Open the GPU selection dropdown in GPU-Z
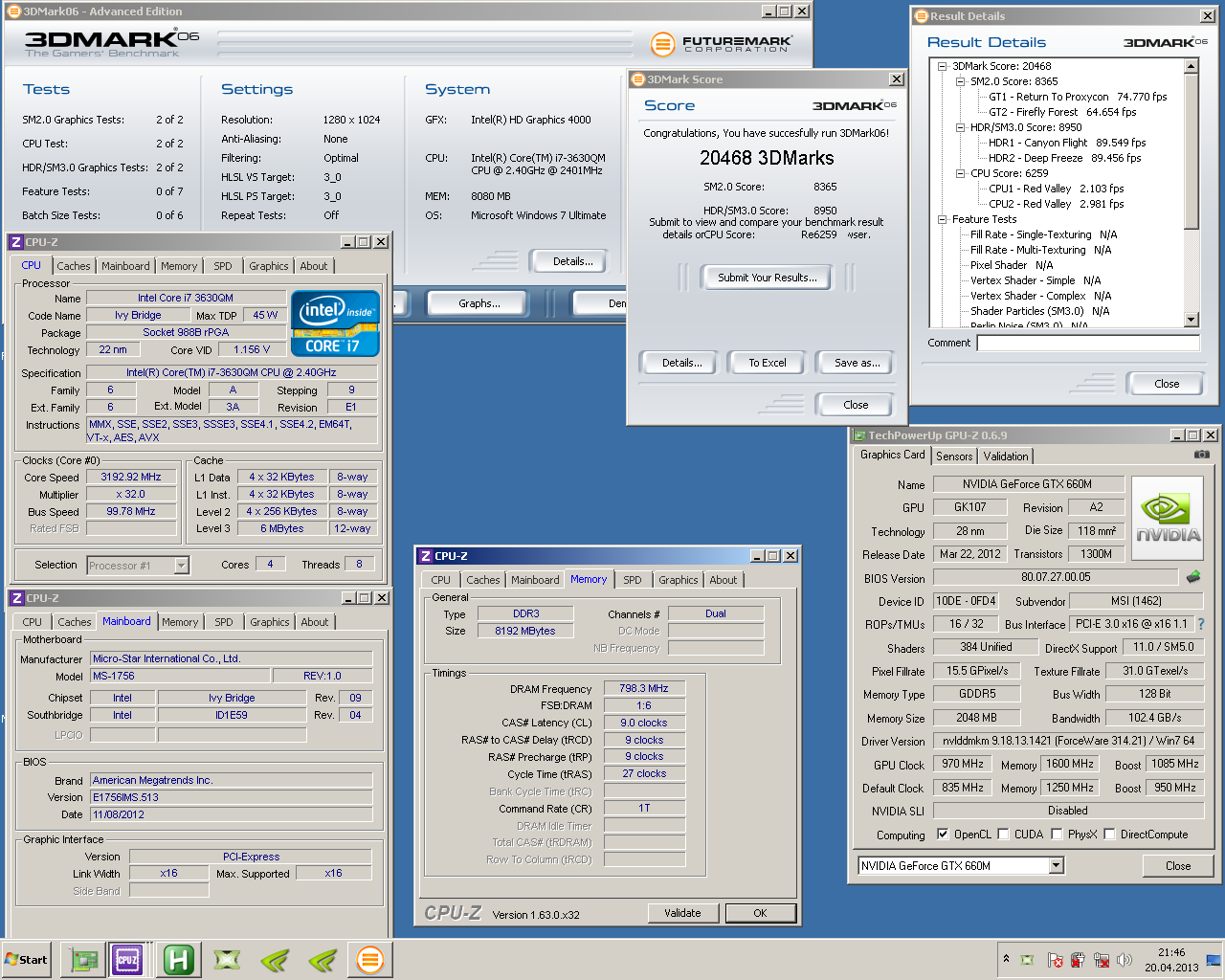Viewport: 1225px width, 980px height. [1057, 866]
